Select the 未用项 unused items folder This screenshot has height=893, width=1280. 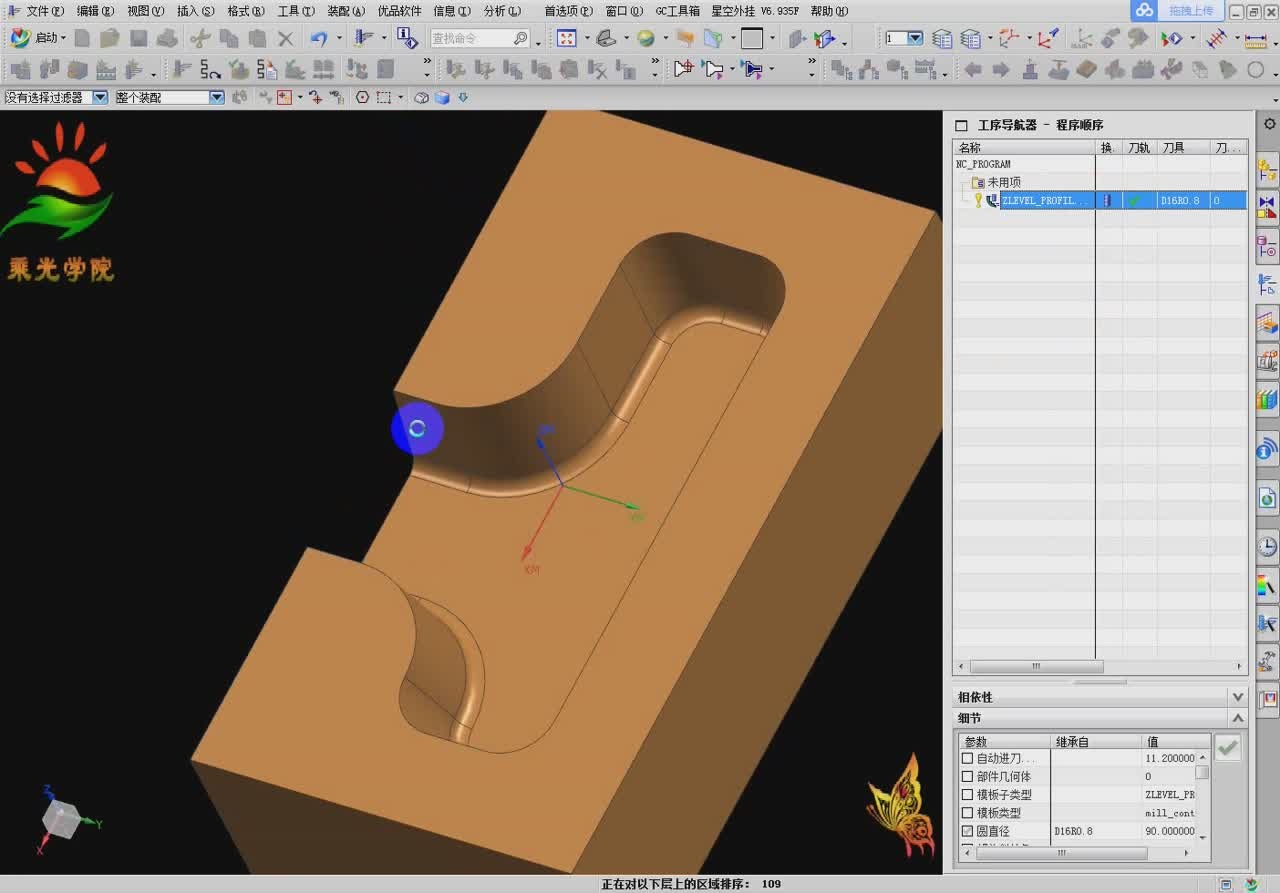click(1004, 182)
